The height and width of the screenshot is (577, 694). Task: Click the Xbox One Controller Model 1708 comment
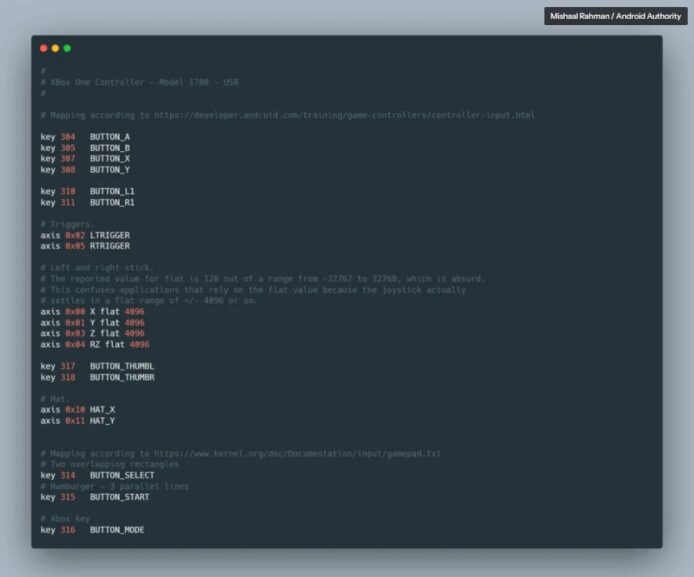(x=140, y=82)
